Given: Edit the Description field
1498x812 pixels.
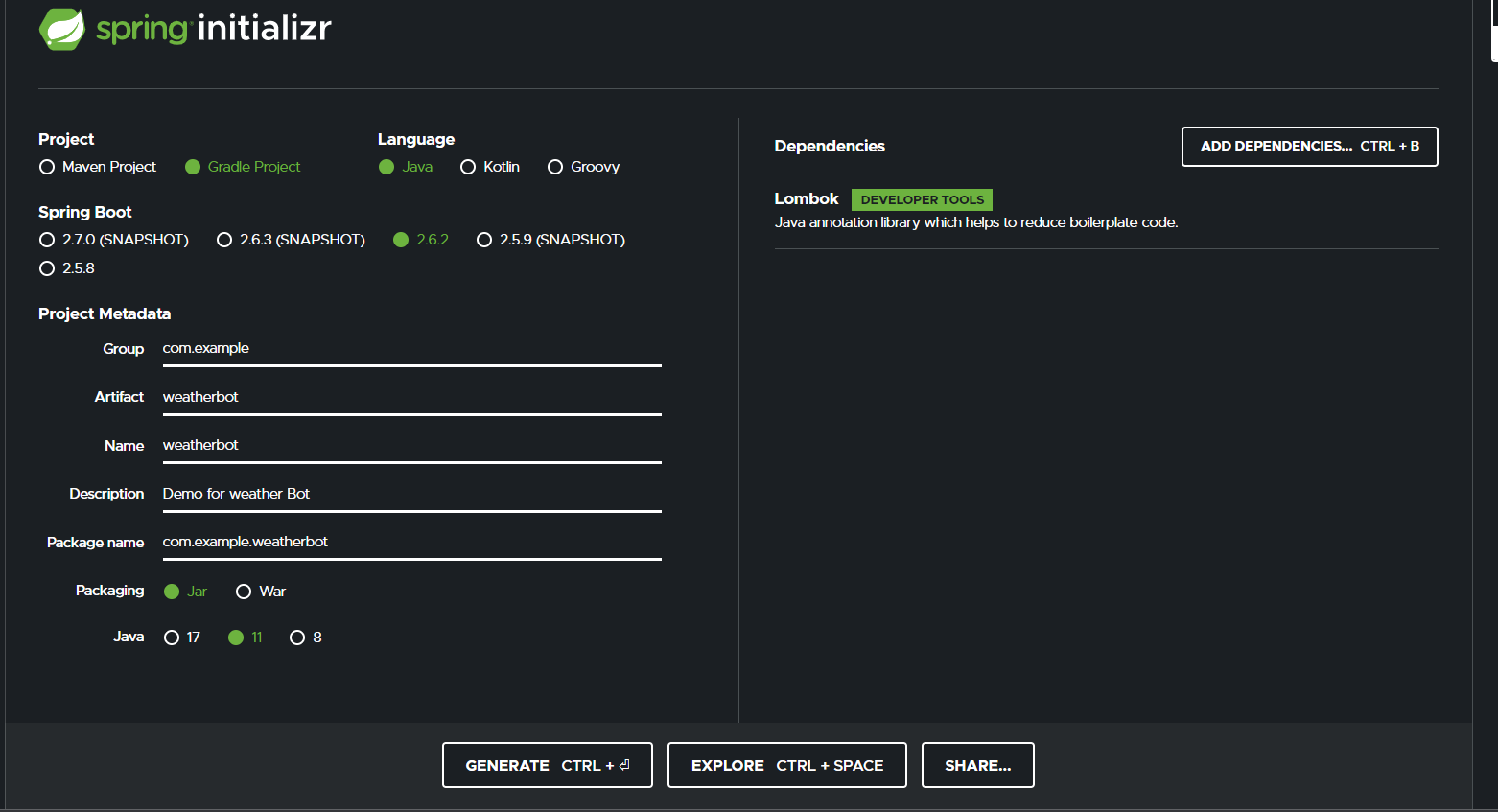Looking at the screenshot, I should click(412, 495).
